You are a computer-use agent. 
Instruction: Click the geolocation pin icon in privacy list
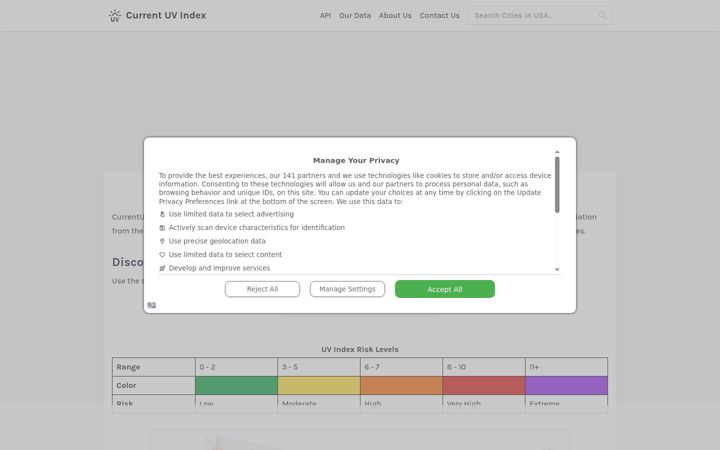pos(162,241)
